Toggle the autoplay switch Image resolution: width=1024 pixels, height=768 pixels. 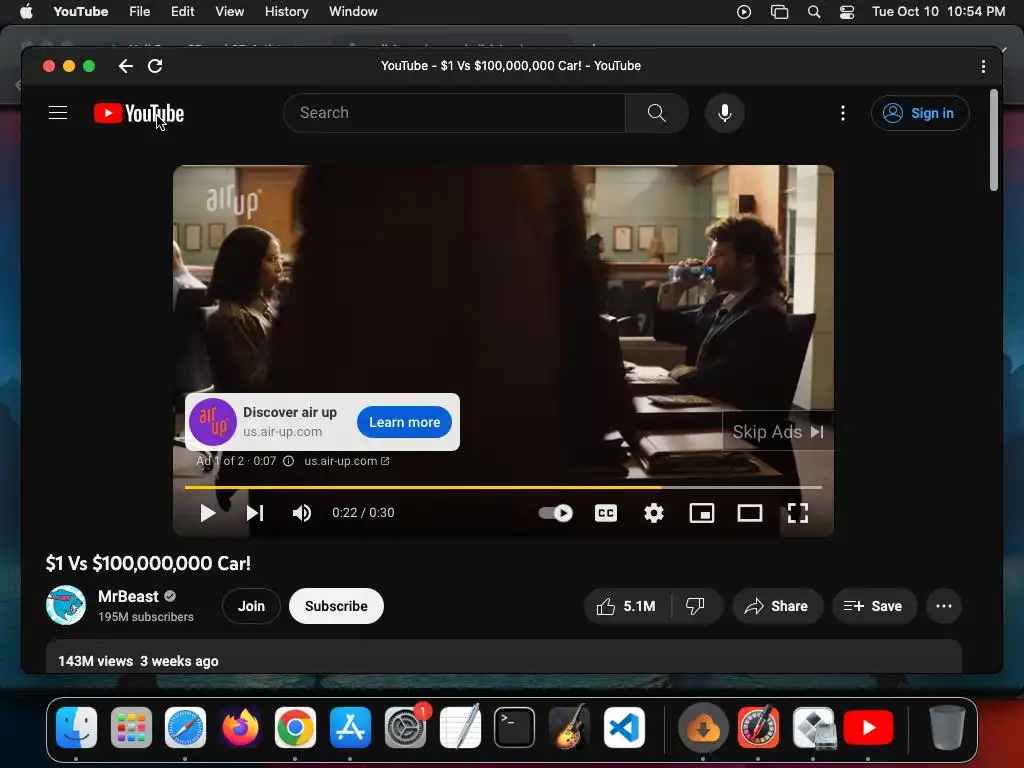[555, 513]
